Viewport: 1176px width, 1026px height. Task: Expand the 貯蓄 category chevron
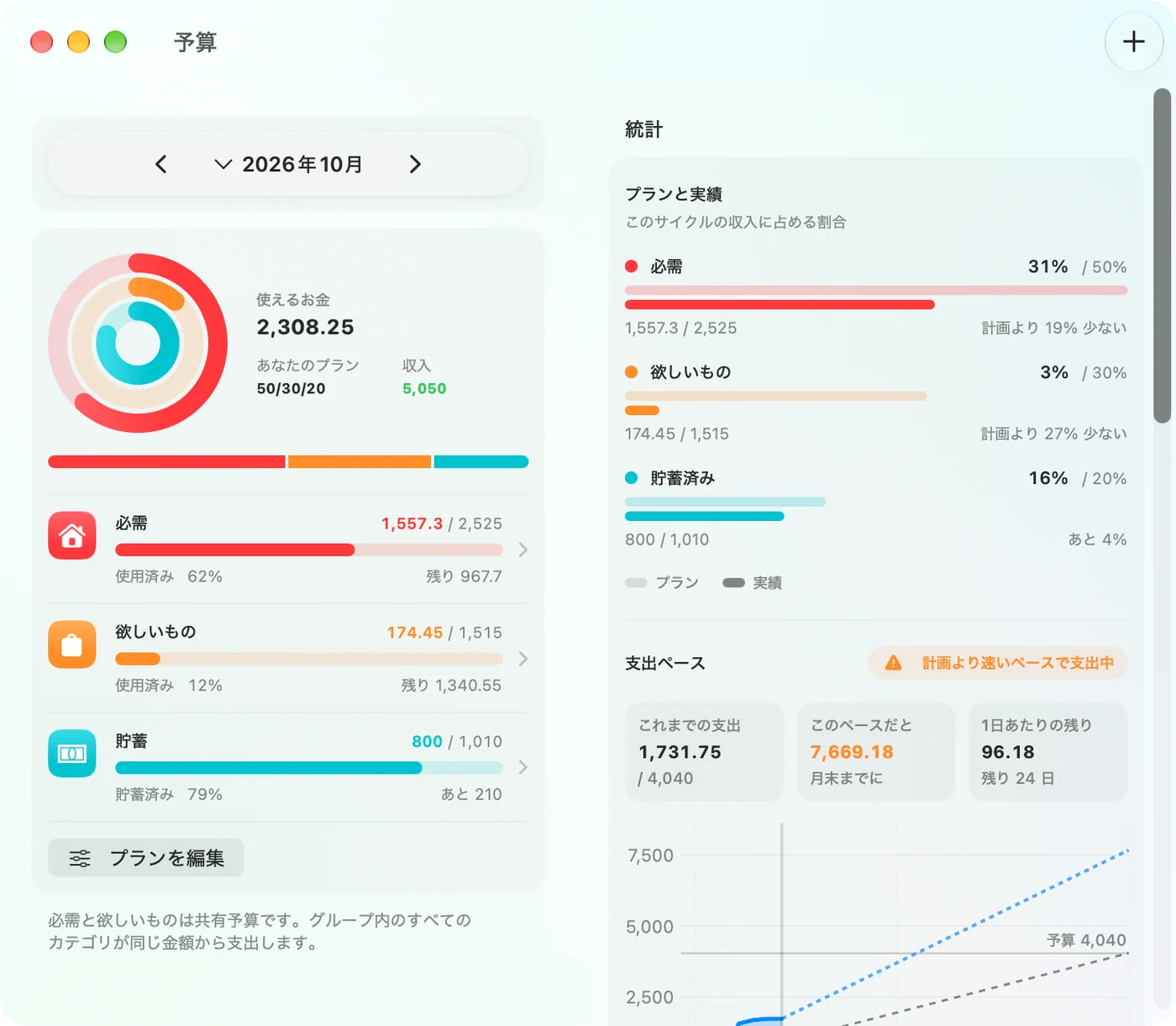523,767
